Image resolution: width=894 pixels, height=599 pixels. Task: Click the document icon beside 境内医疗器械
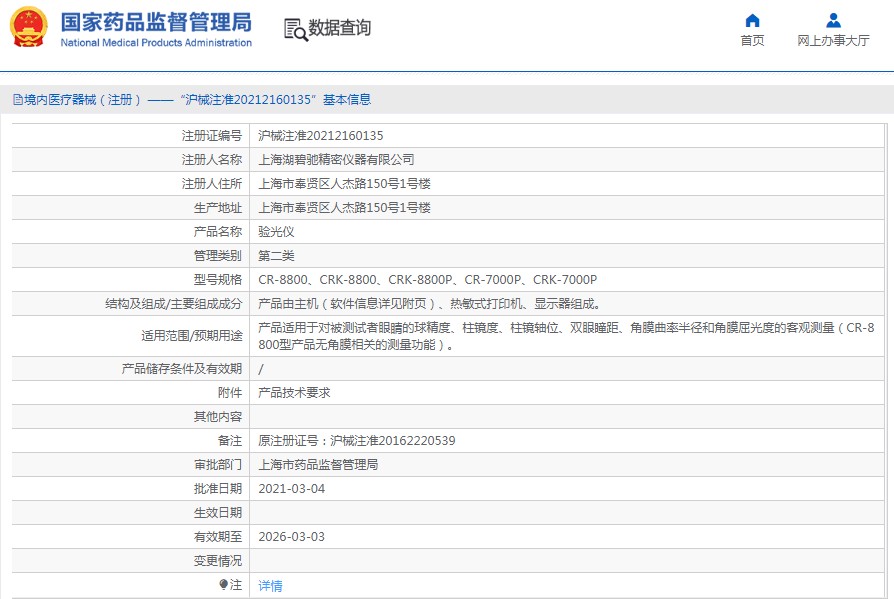[x=18, y=100]
